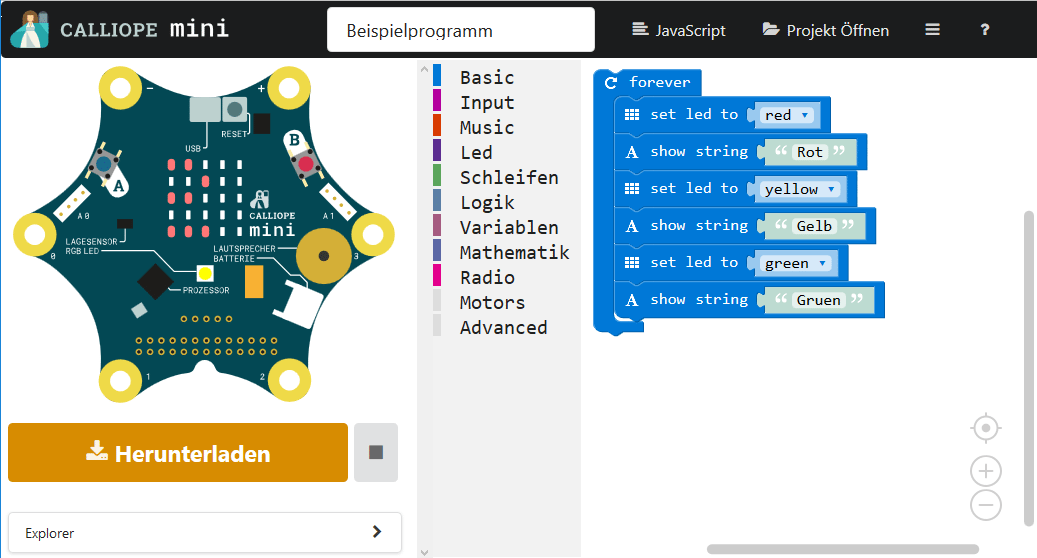The height and width of the screenshot is (558, 1037).
Task: Click button B on the simulator board
Action: point(306,163)
